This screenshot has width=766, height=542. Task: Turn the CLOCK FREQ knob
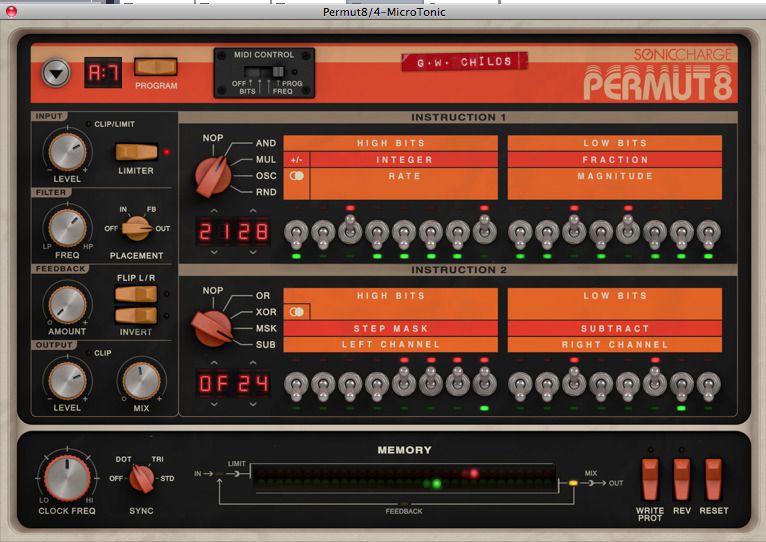67,478
